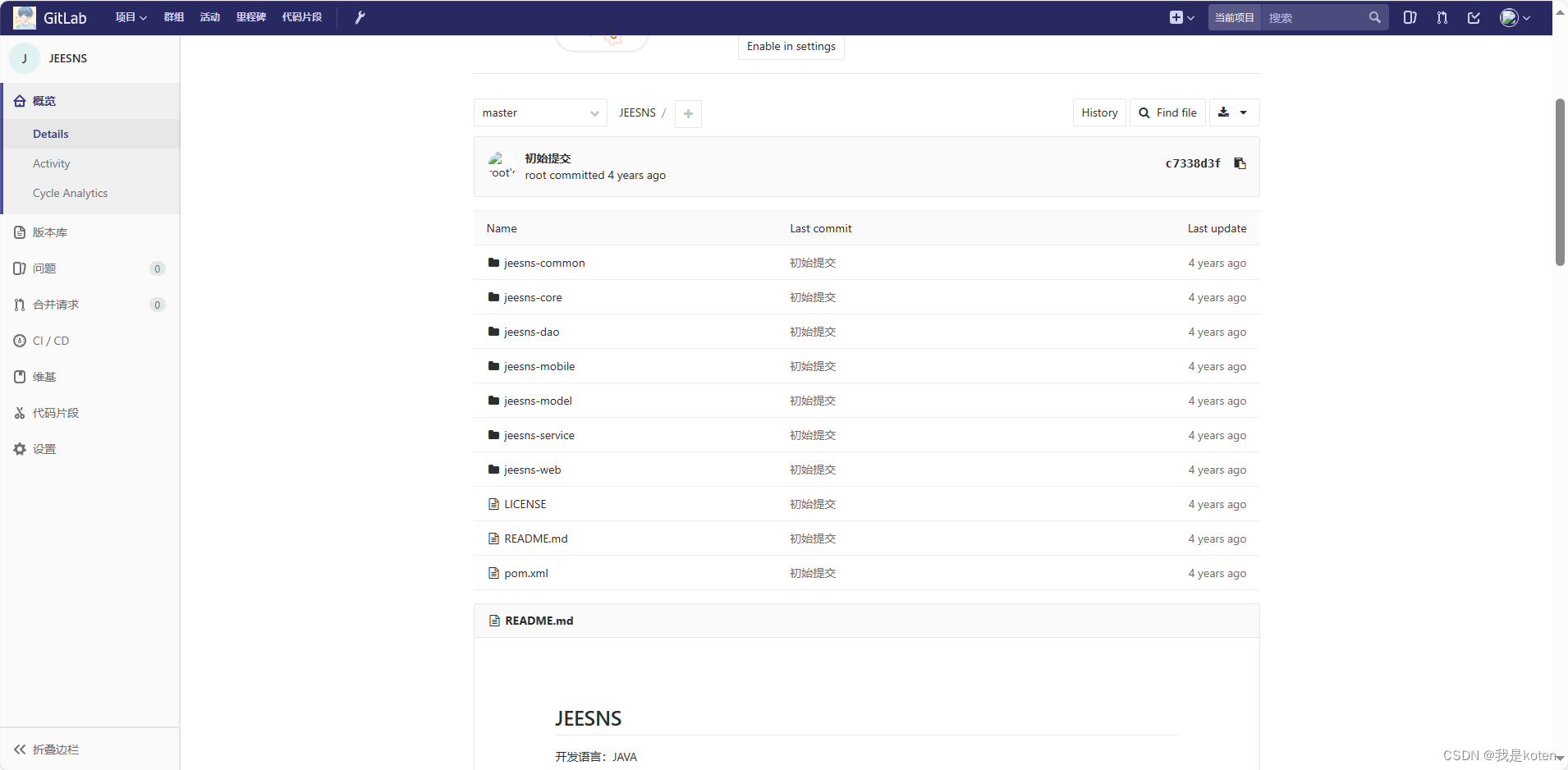
Task: Click the plus add-file button next to breadcrumb
Action: pyautogui.click(x=688, y=113)
